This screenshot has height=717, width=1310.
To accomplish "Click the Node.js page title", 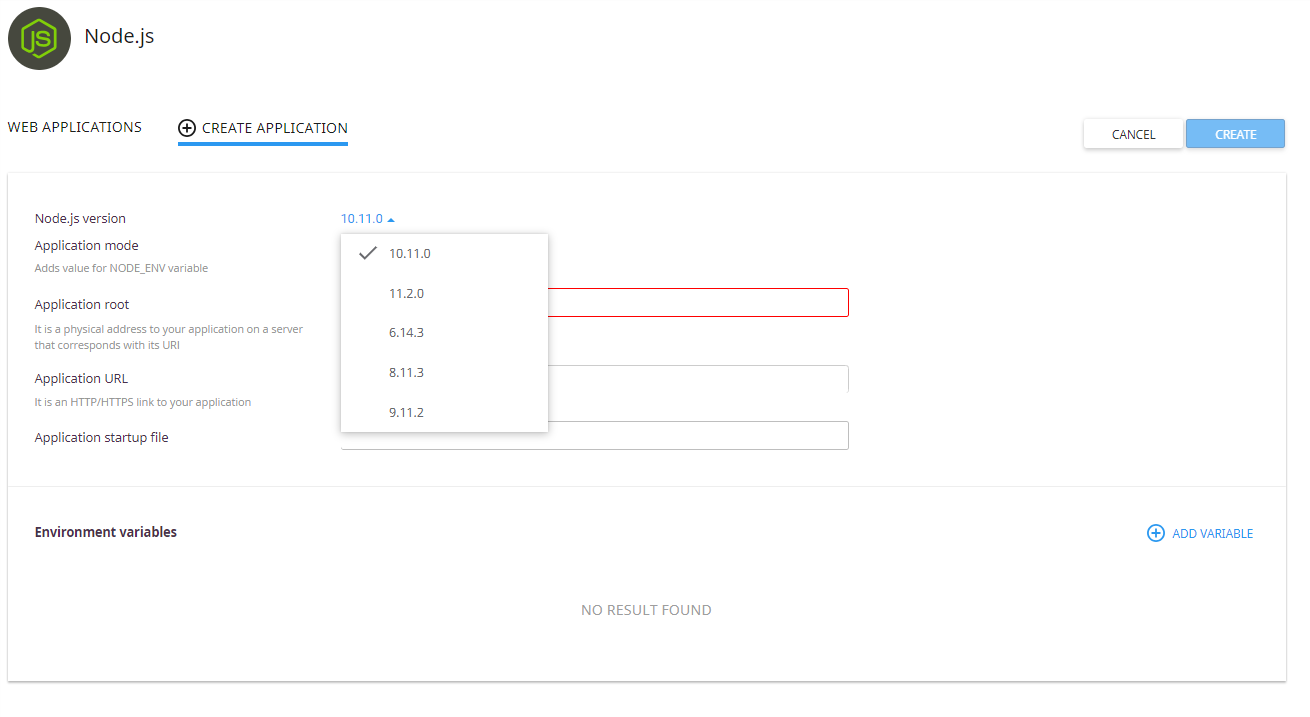I will tap(119, 36).
